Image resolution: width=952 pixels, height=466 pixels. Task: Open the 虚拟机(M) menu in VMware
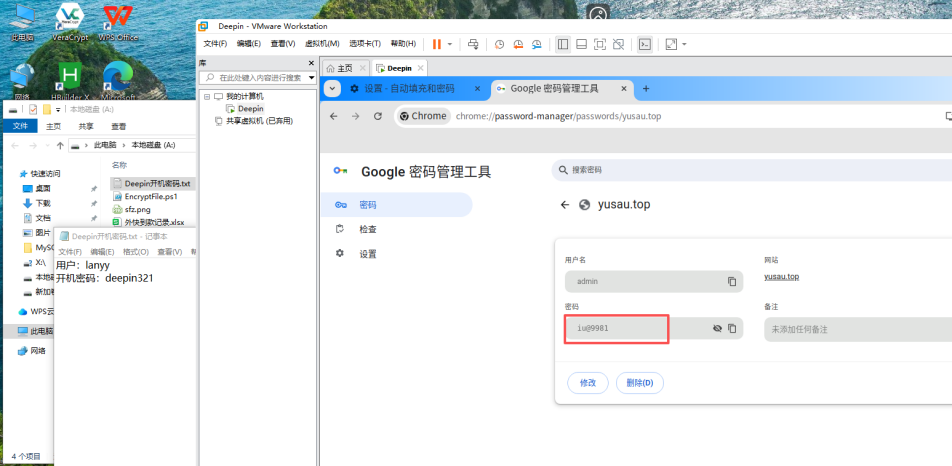tap(322, 44)
